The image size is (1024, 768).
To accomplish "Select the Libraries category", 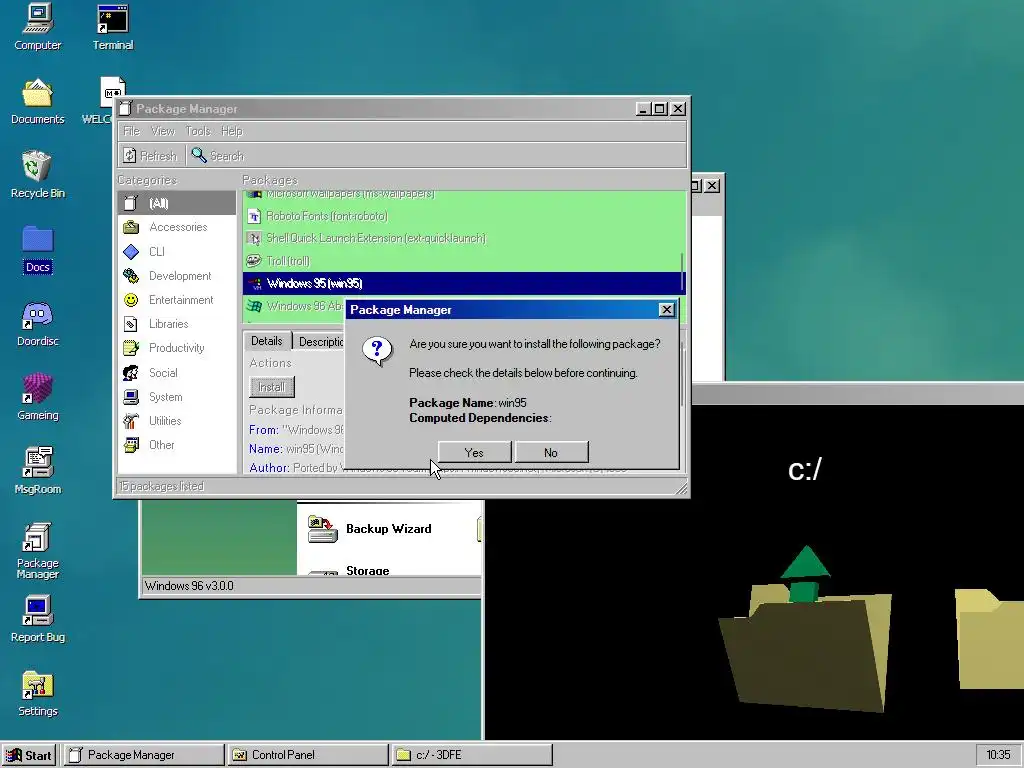I will click(176, 323).
